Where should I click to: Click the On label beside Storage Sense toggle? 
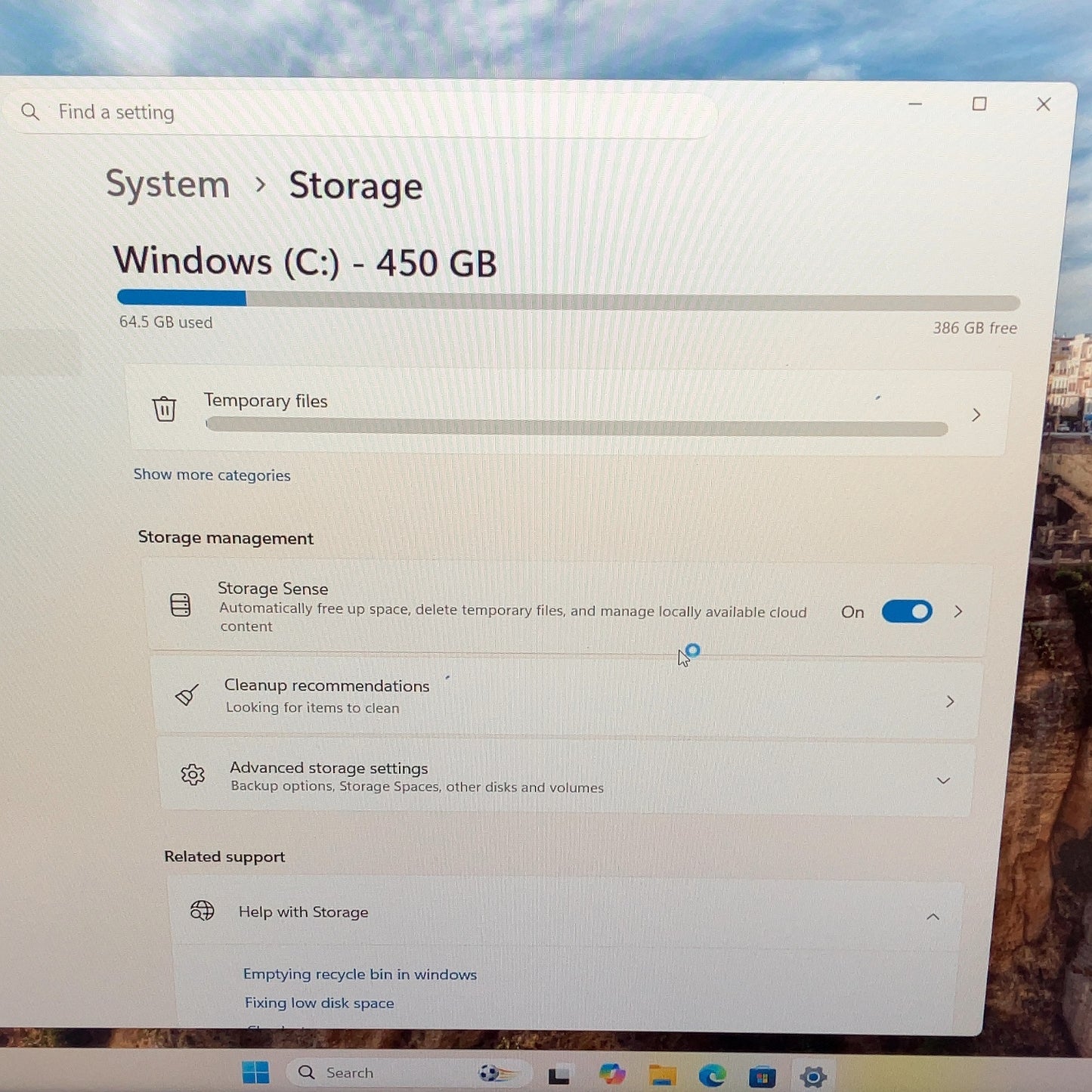(852, 612)
